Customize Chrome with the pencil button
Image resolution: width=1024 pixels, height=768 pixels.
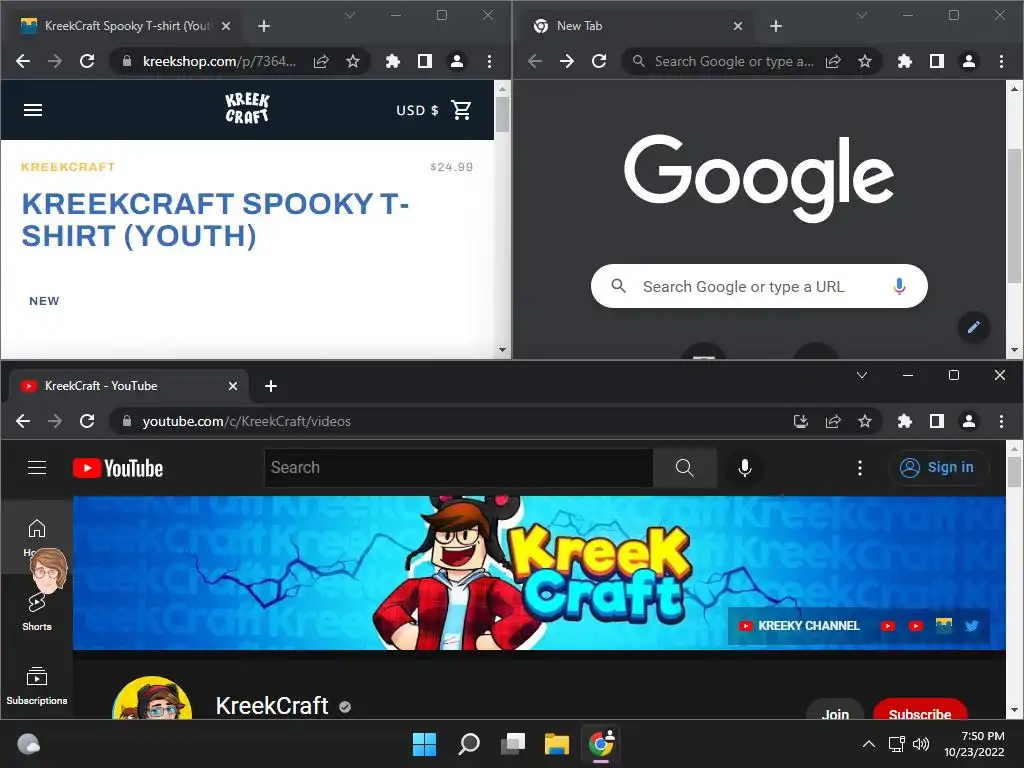tap(973, 327)
